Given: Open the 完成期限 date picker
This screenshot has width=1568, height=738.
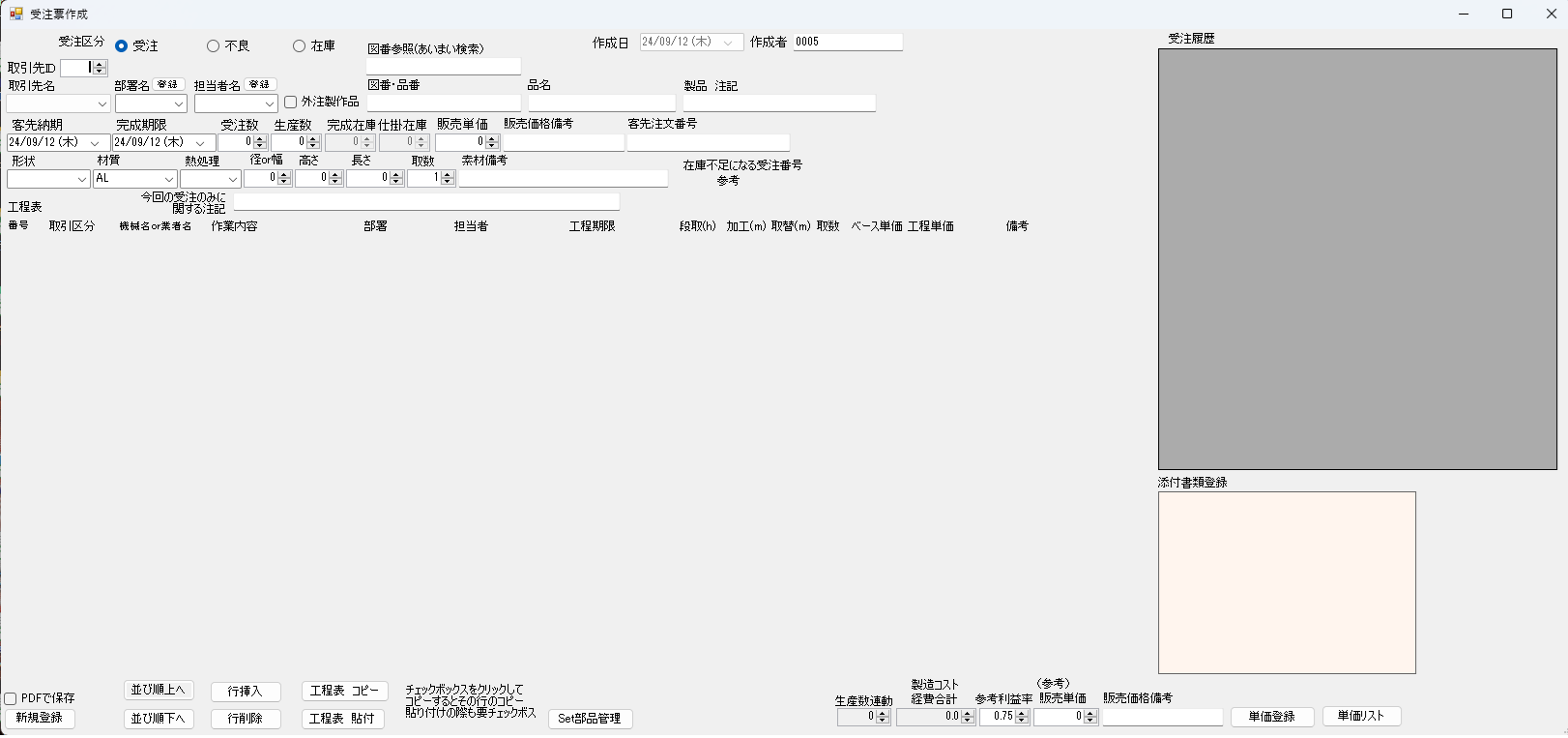Looking at the screenshot, I should point(200,143).
